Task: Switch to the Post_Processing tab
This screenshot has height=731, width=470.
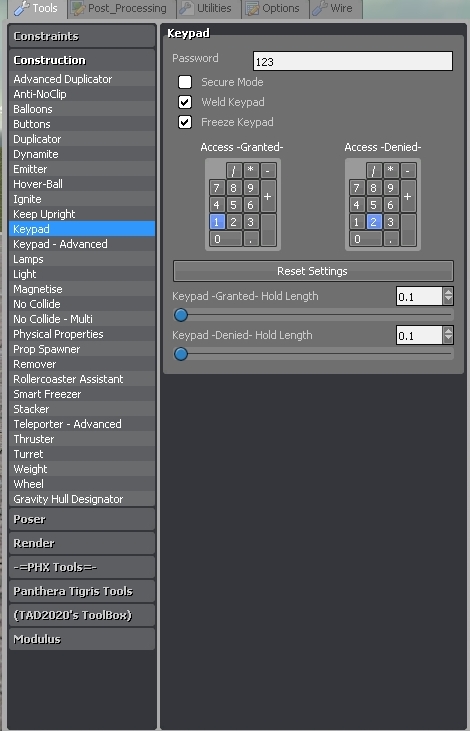Action: coord(122,8)
